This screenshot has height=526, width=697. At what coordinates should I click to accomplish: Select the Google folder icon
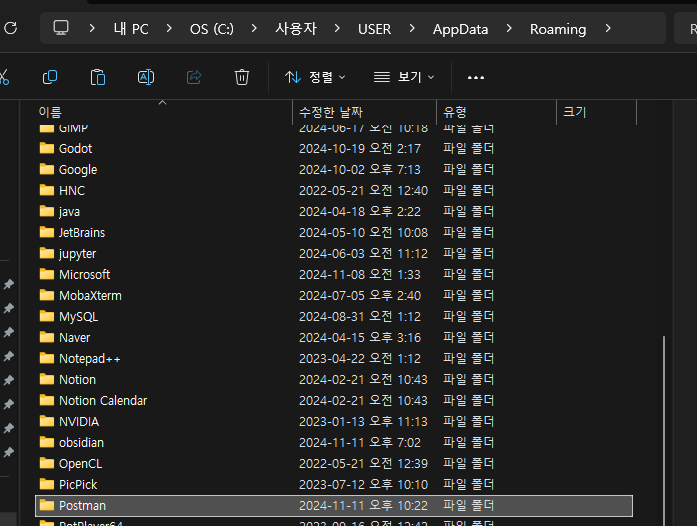tap(47, 169)
